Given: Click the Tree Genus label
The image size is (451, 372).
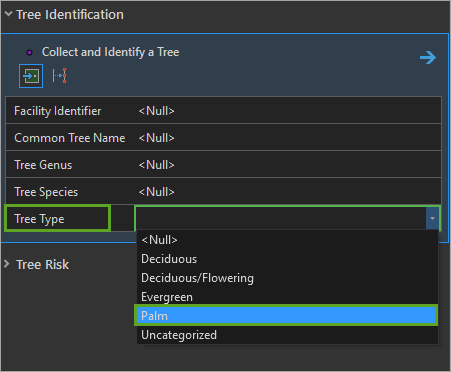Looking at the screenshot, I should pos(43,165).
